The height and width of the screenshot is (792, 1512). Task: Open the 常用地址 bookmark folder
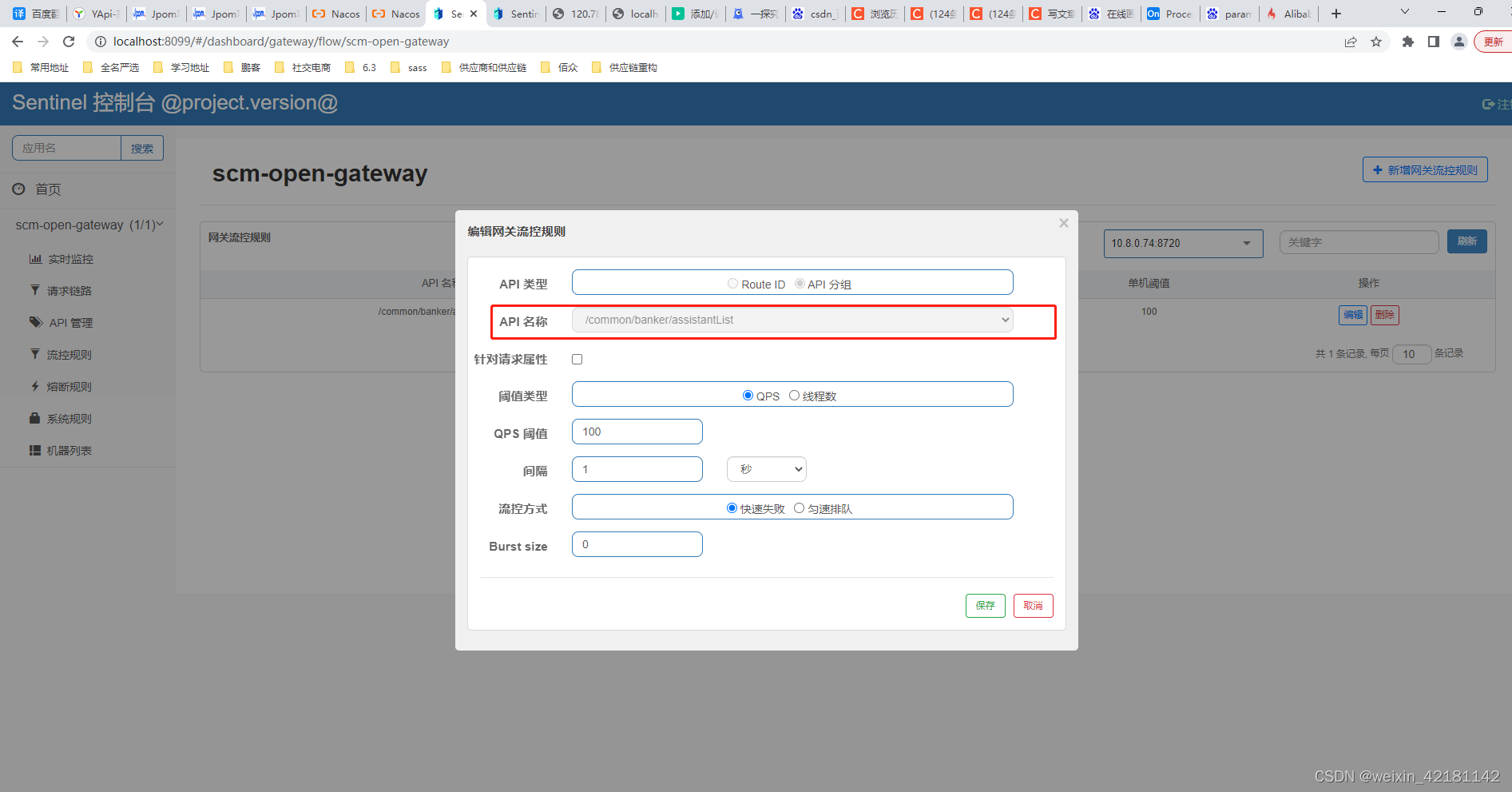tap(41, 68)
